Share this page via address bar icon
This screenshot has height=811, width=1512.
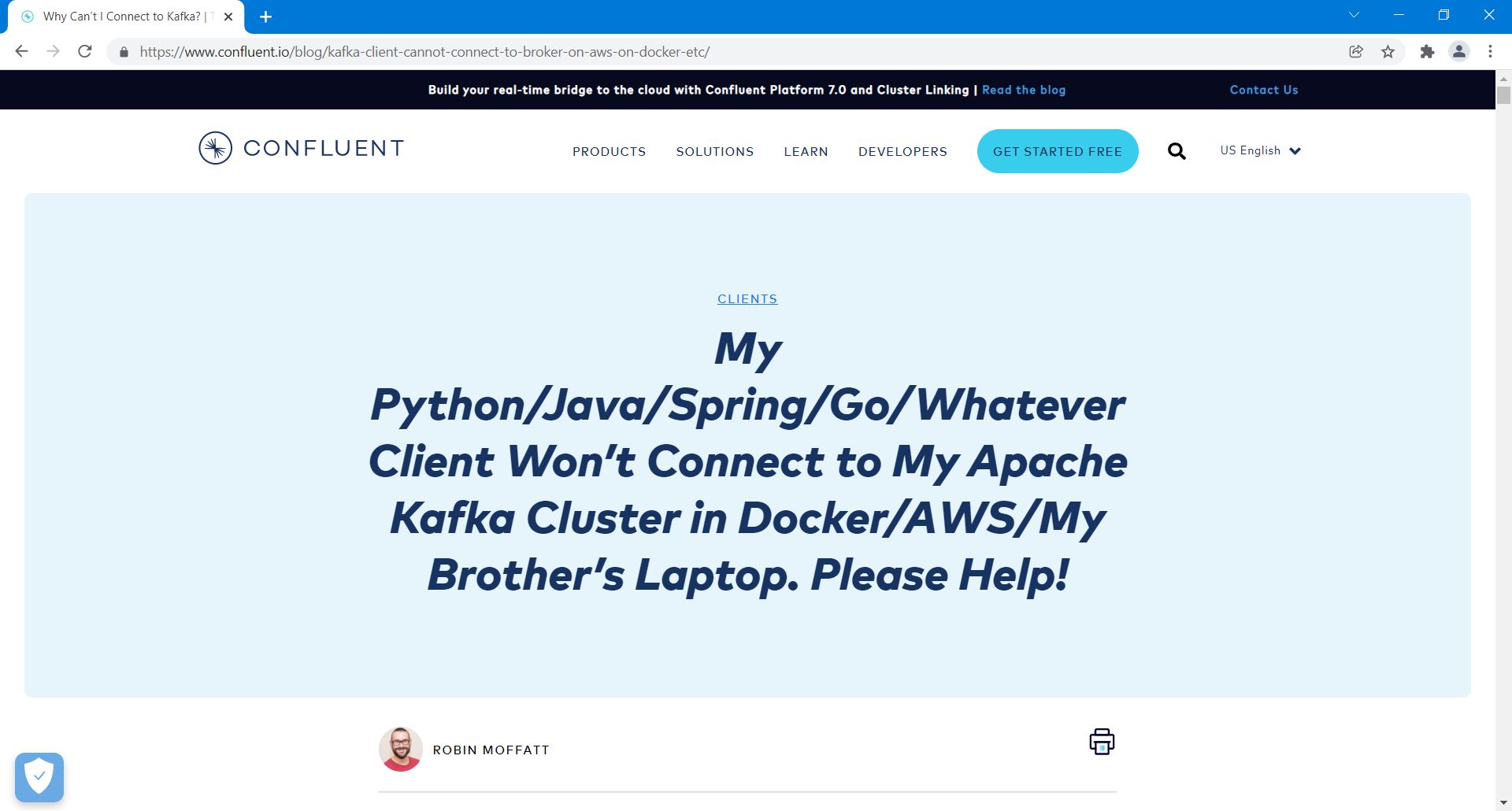tap(1356, 52)
